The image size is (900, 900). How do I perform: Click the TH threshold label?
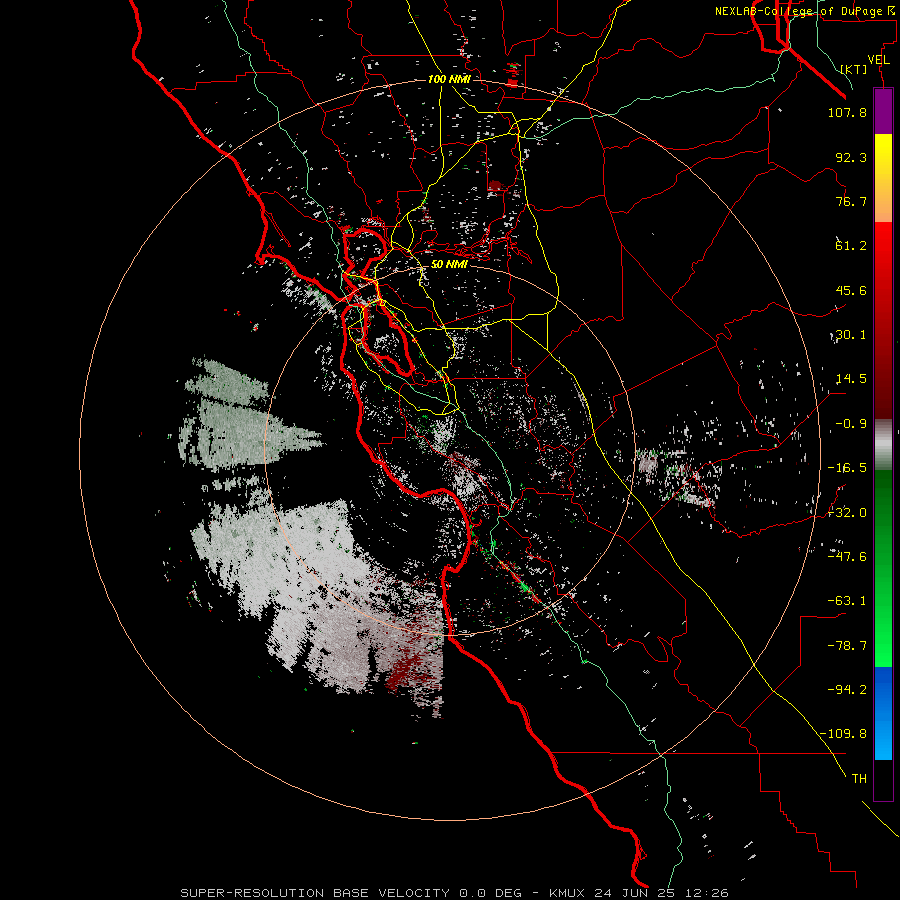point(859,778)
